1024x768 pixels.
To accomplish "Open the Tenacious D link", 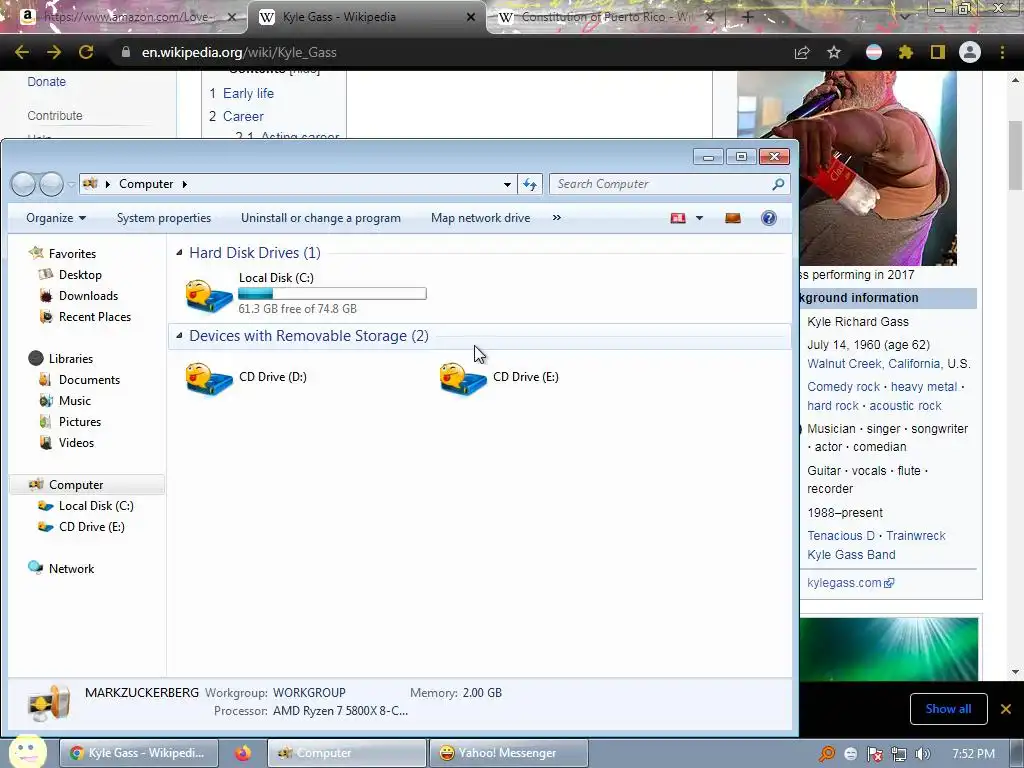I will click(840, 536).
